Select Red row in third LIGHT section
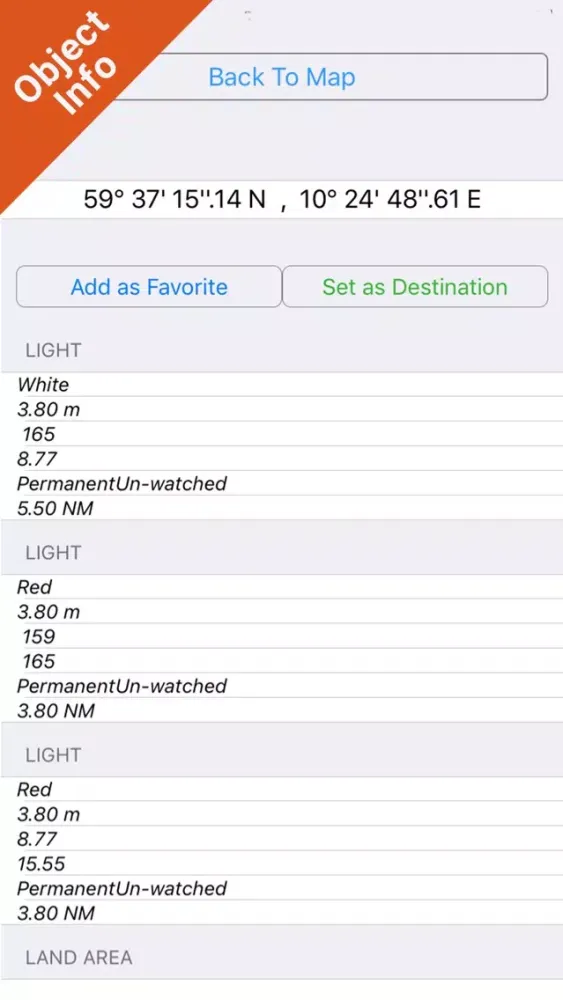The height and width of the screenshot is (1000, 563). point(282,790)
